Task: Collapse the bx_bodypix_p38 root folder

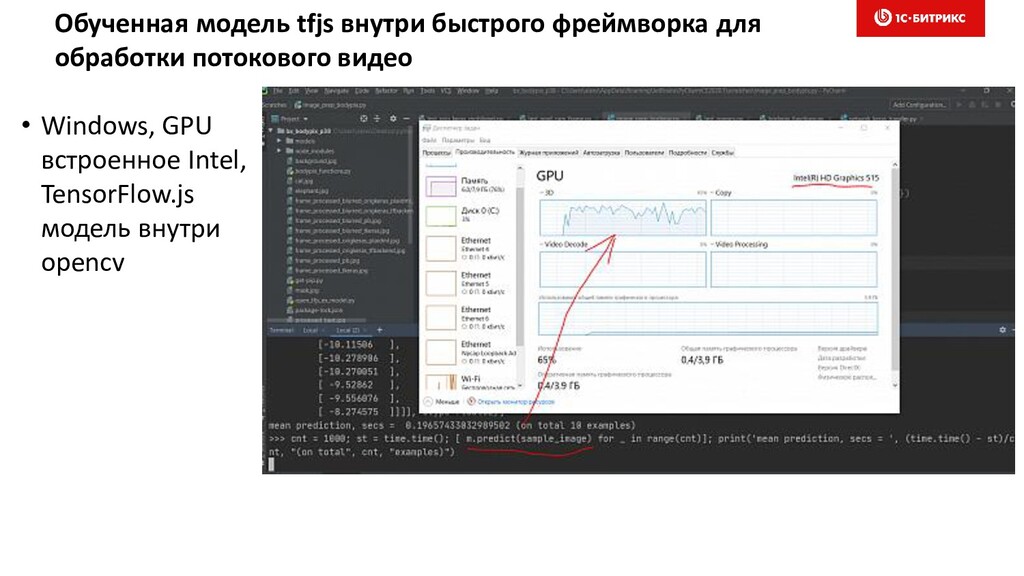Action: [271, 131]
